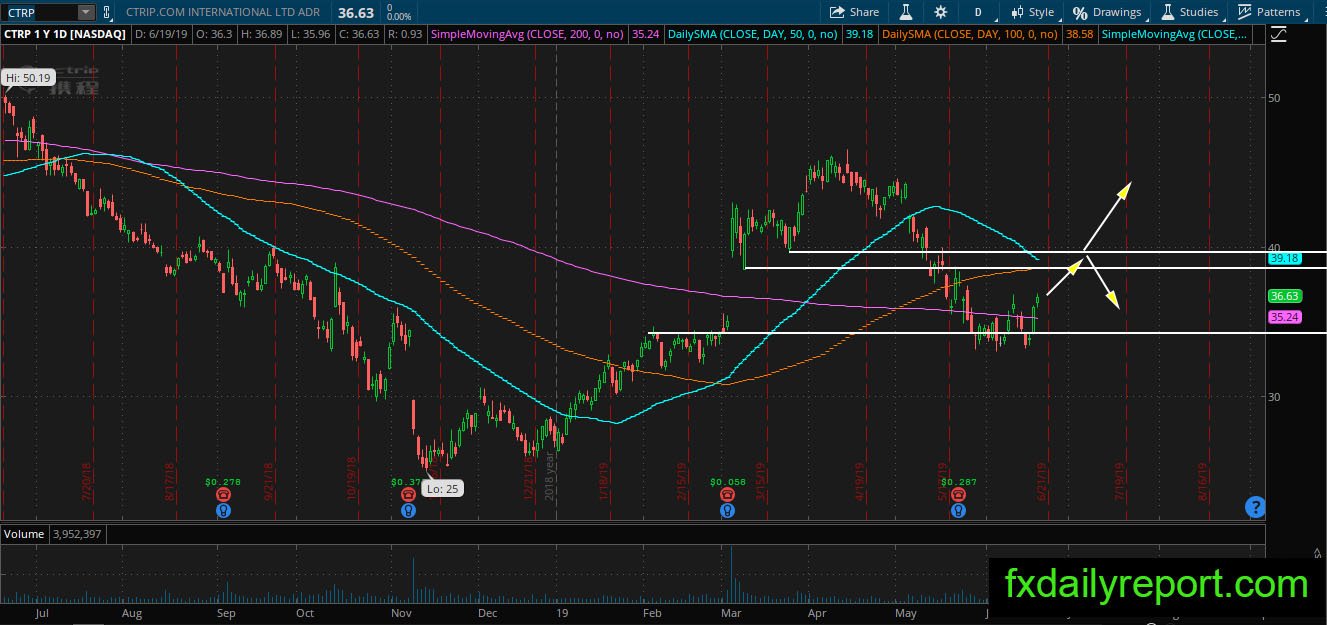Click the earnings phone icon labeled $0.058
Screen dimensions: 1327x625
tap(727, 494)
